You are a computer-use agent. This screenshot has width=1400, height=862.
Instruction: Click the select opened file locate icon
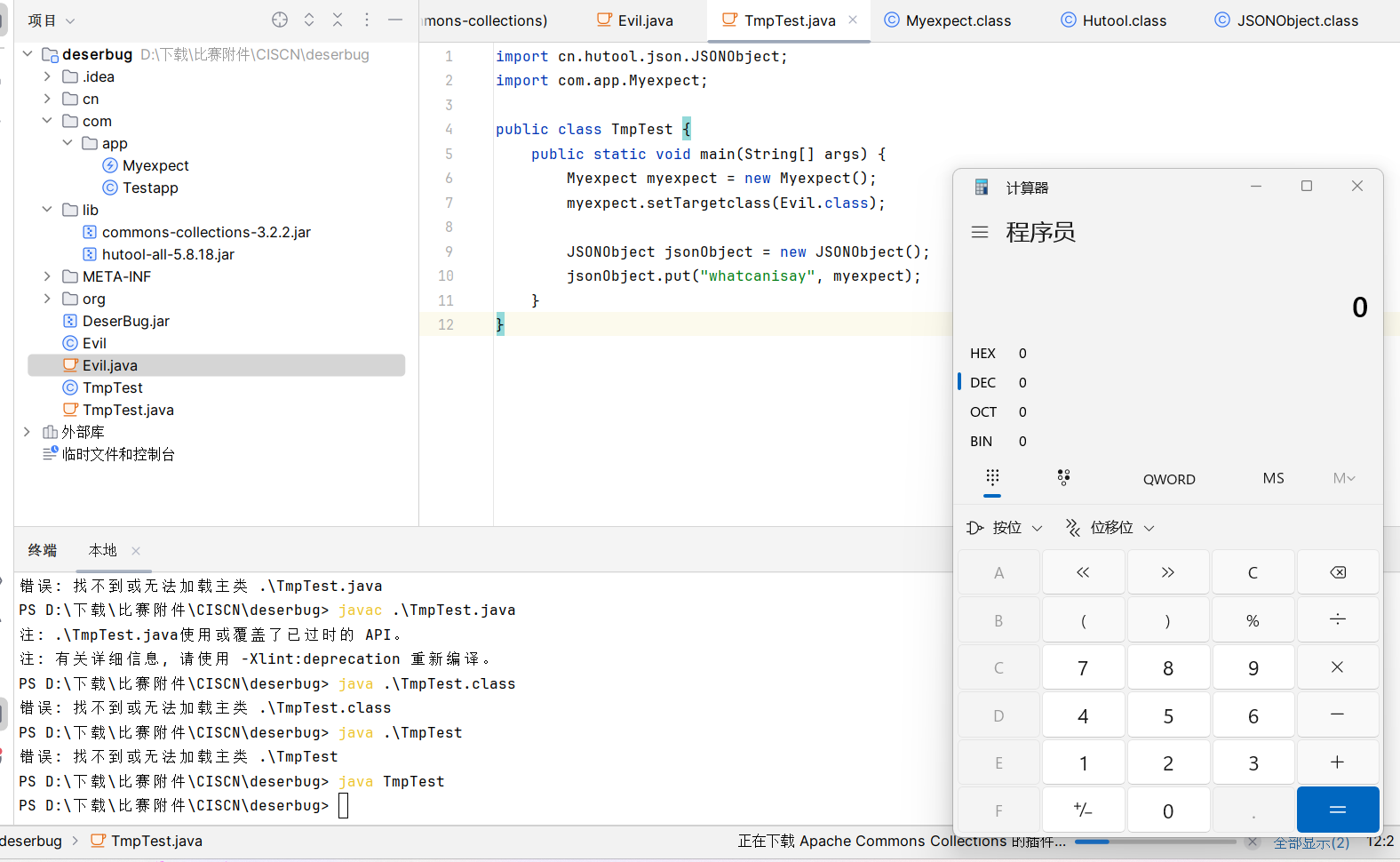click(280, 20)
